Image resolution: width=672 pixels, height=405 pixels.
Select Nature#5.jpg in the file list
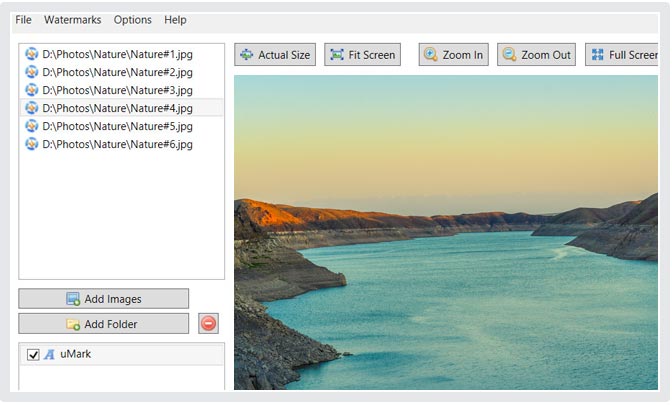coord(117,126)
